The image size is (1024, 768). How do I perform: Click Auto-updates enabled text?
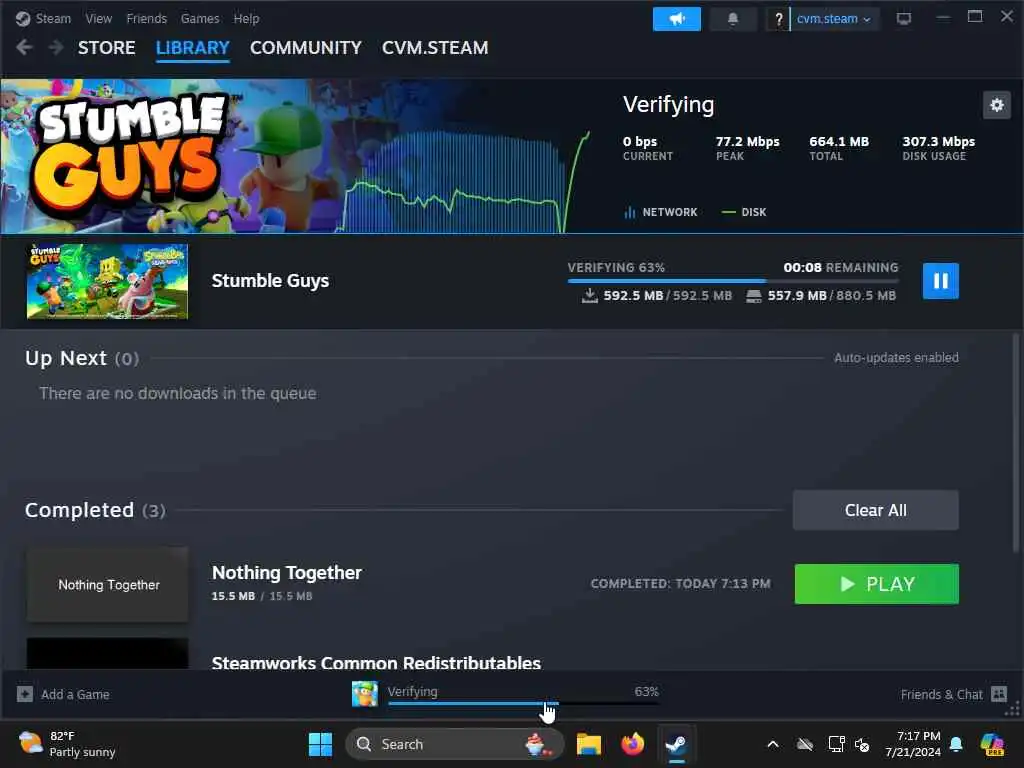pyautogui.click(x=896, y=358)
